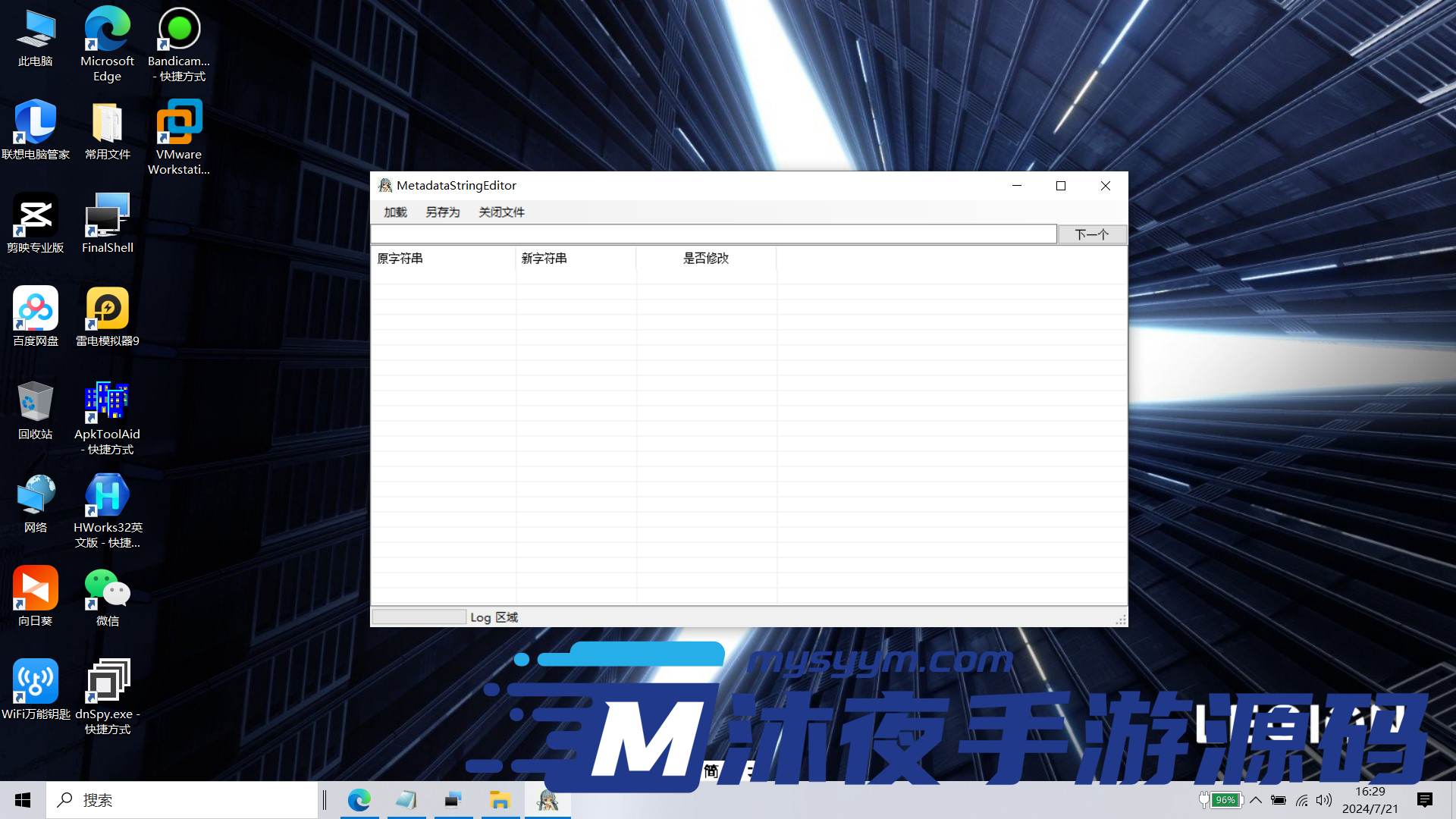Open the Bandicam shortcut on the desktop
The height and width of the screenshot is (819, 1456).
(x=179, y=28)
